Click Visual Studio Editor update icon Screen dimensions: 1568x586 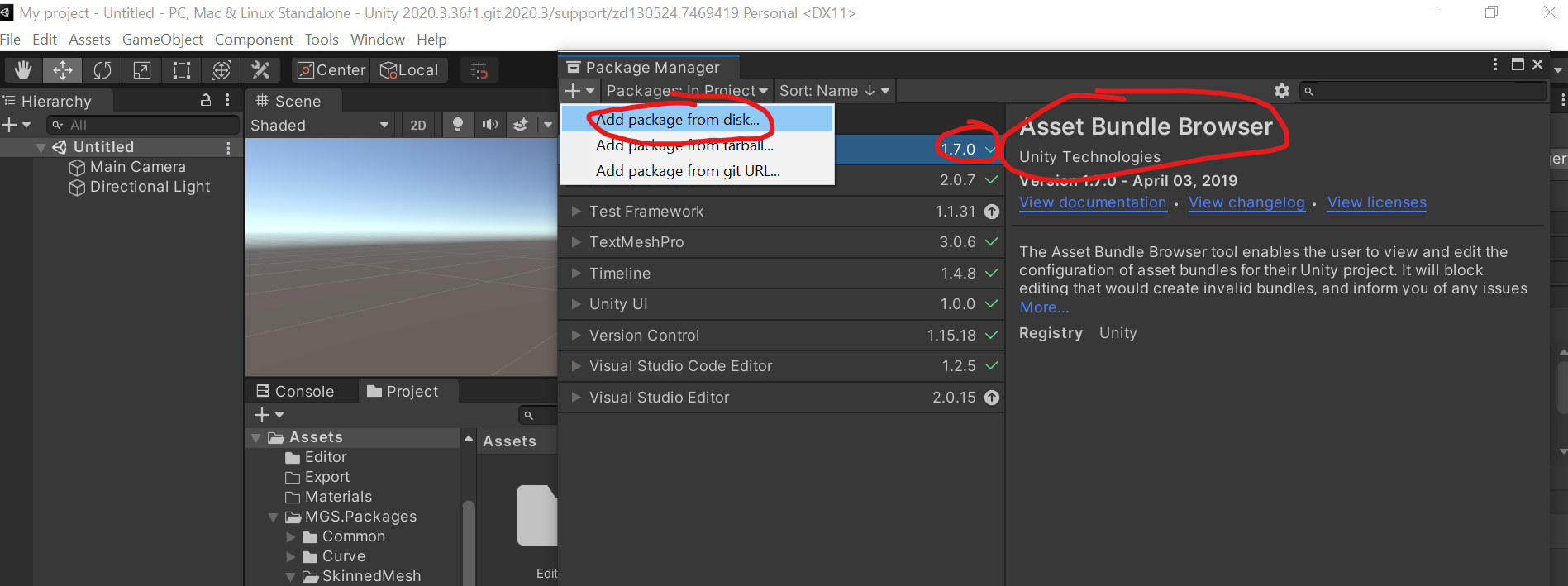[x=992, y=398]
